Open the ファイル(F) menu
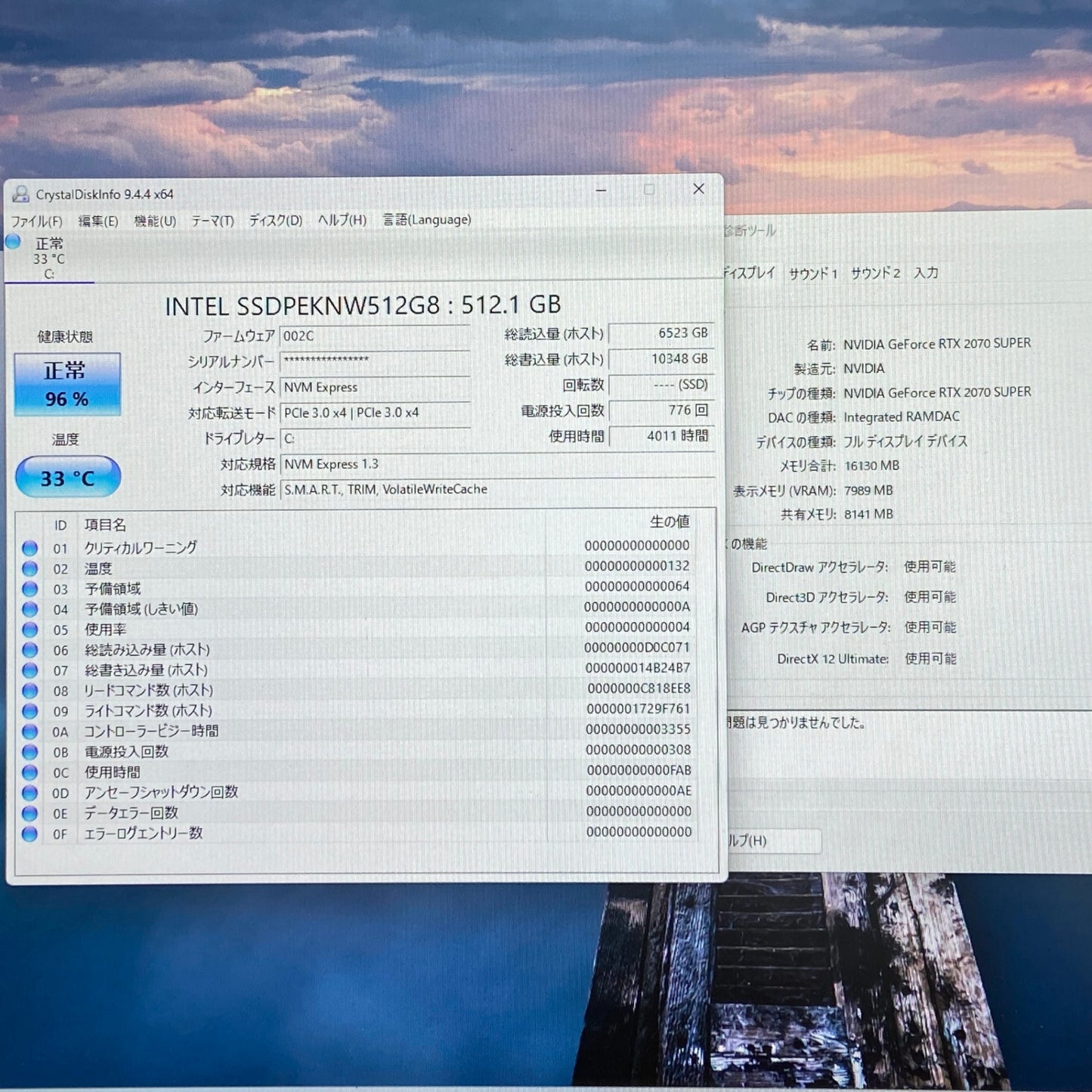 pos(36,221)
